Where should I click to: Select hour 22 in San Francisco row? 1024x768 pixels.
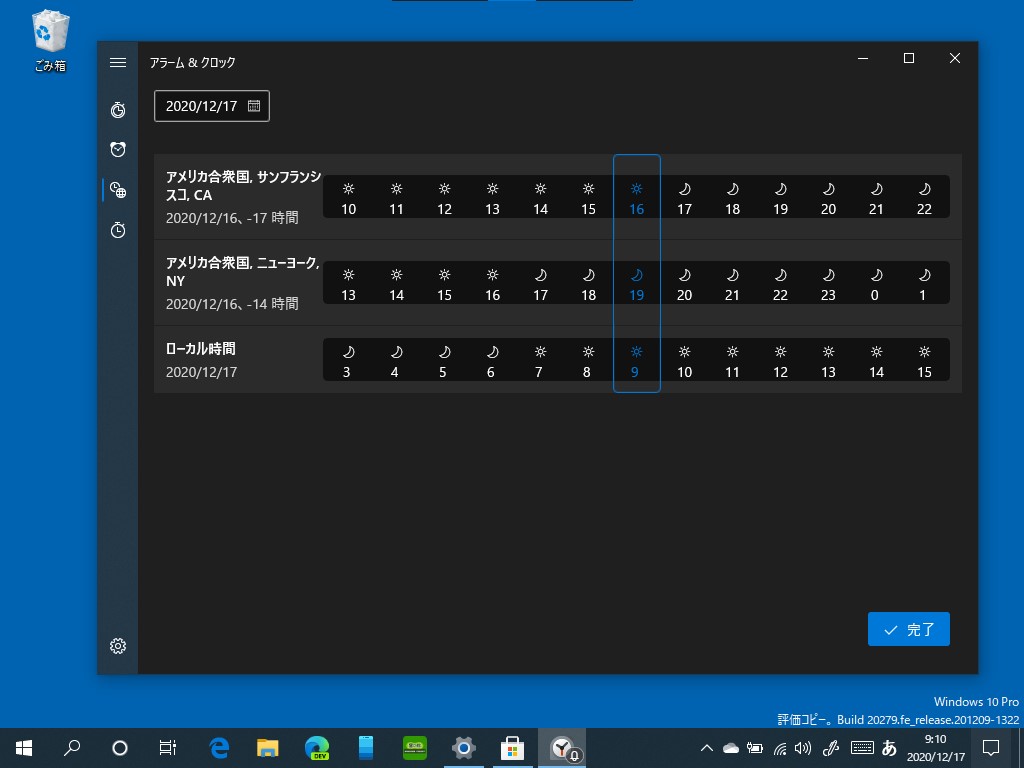[x=924, y=199]
